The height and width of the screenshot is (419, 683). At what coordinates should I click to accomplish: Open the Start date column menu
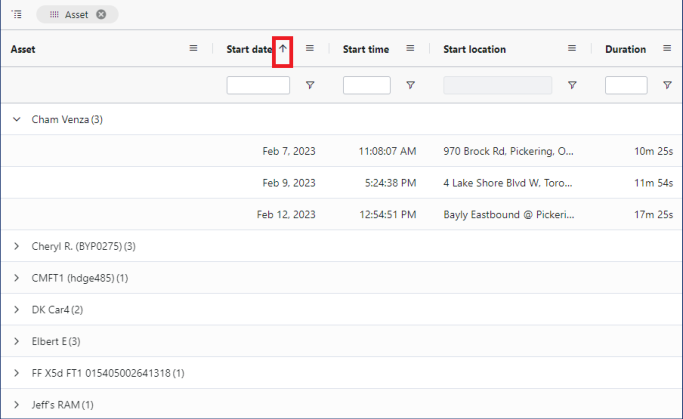pyautogui.click(x=310, y=48)
